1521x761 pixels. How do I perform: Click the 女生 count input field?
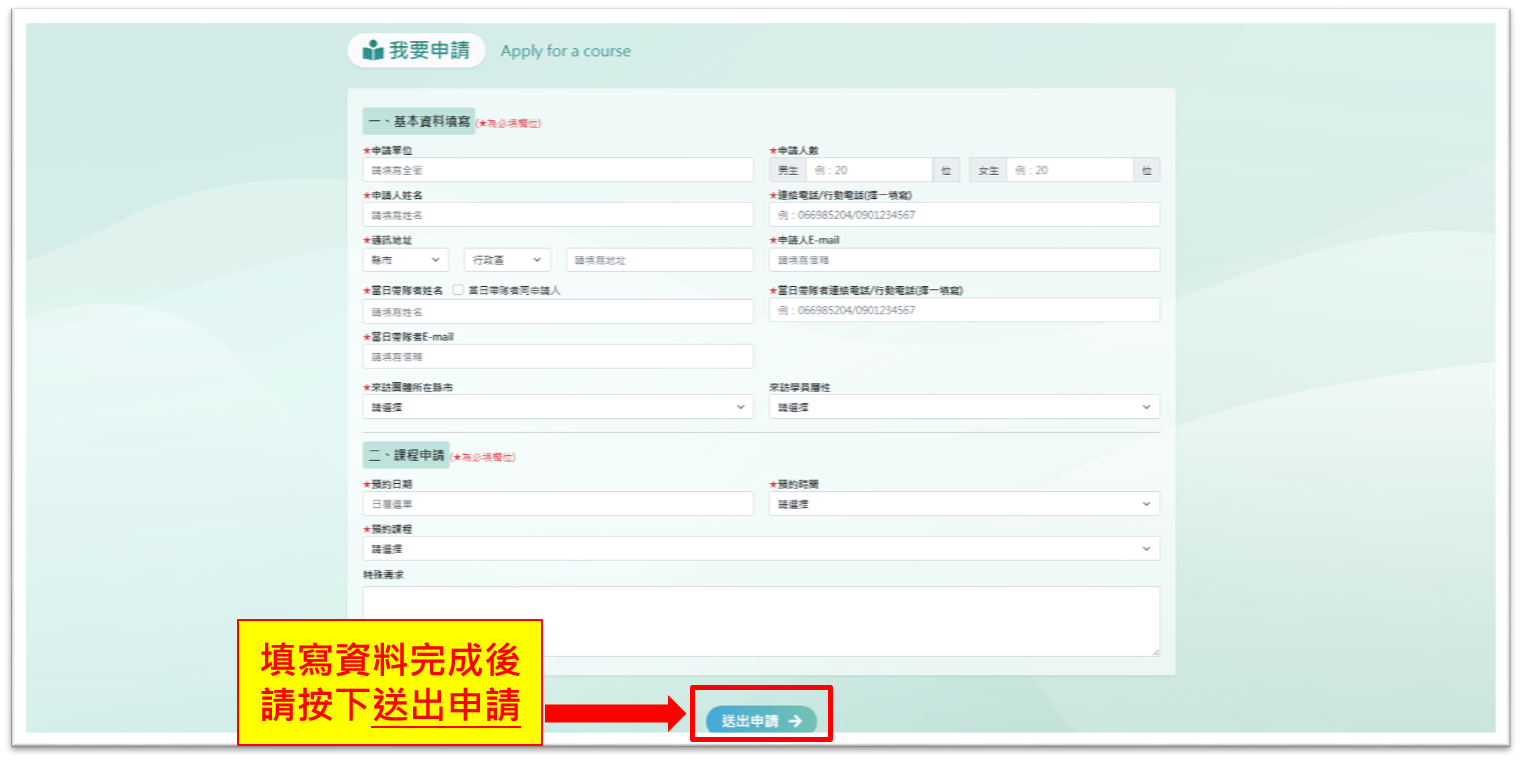(x=1070, y=170)
